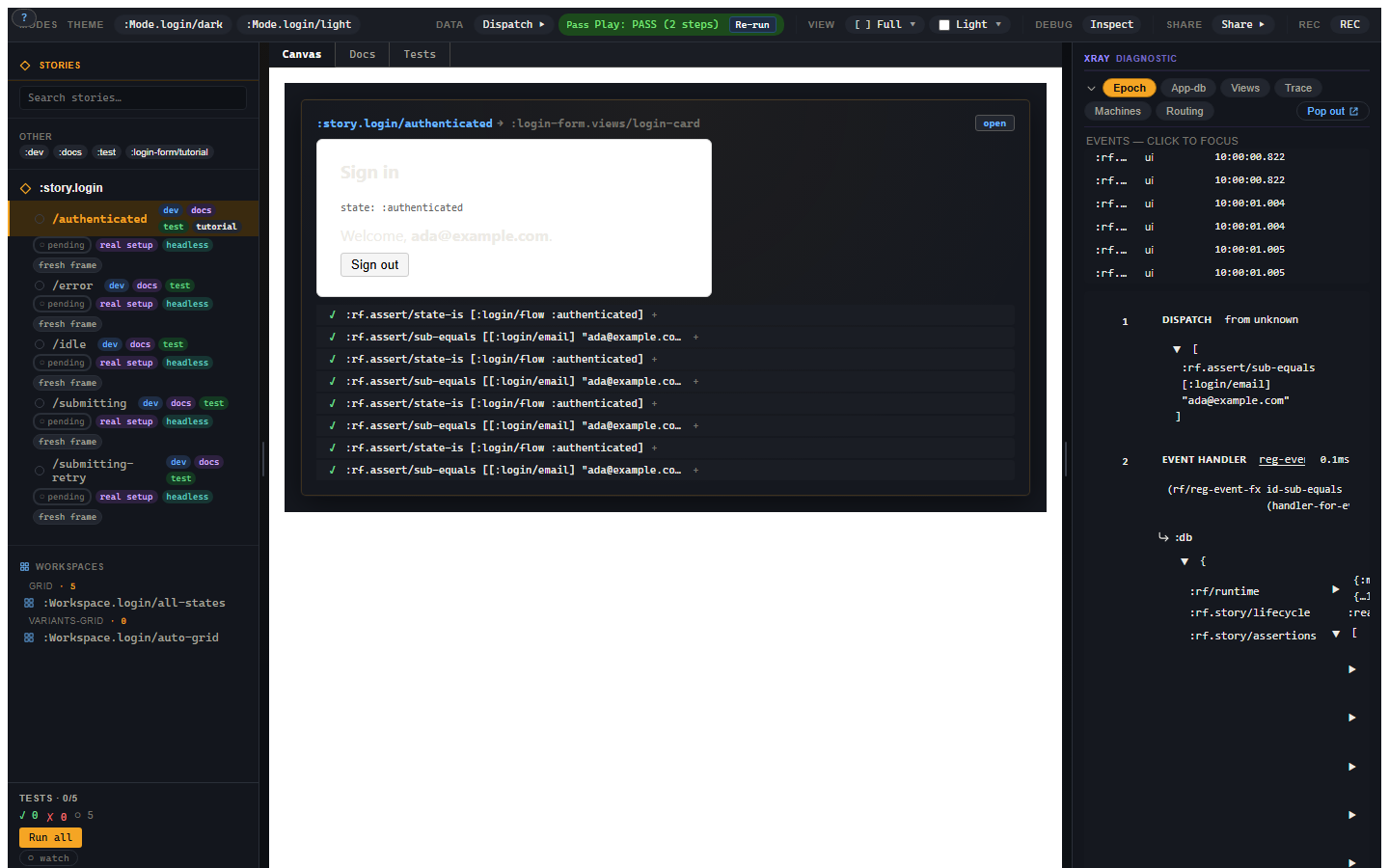The width and height of the screenshot is (1389, 868).
Task: Open :Workspace.login/auto-grid workspace
Action: click(x=131, y=637)
